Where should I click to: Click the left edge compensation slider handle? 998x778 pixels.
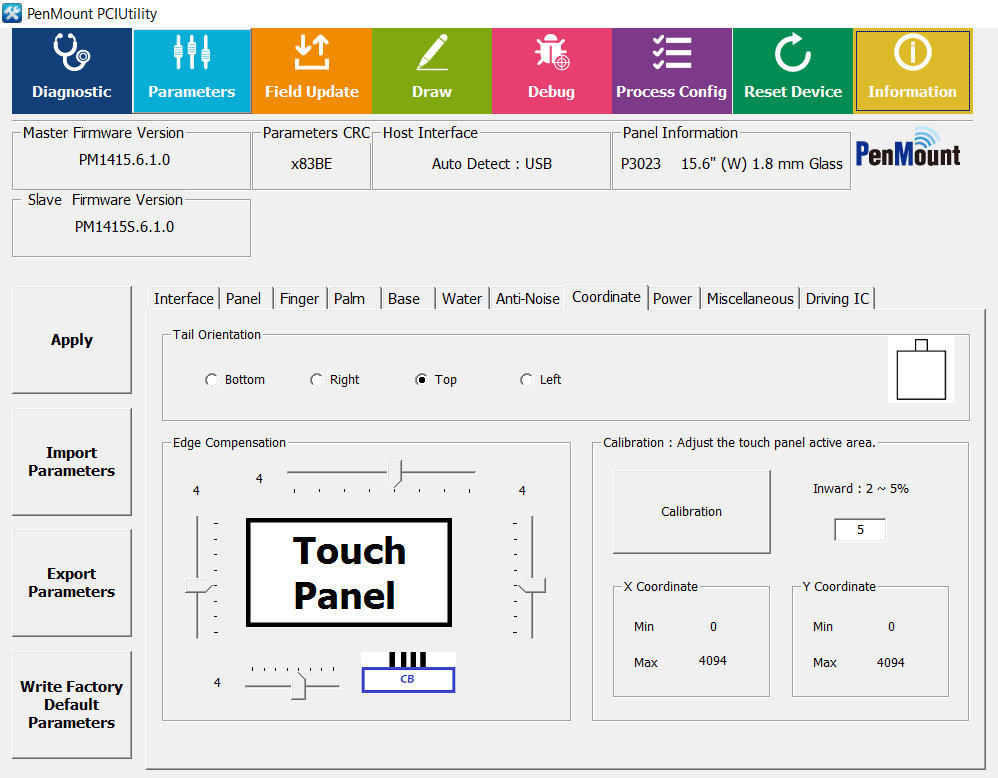(x=199, y=586)
